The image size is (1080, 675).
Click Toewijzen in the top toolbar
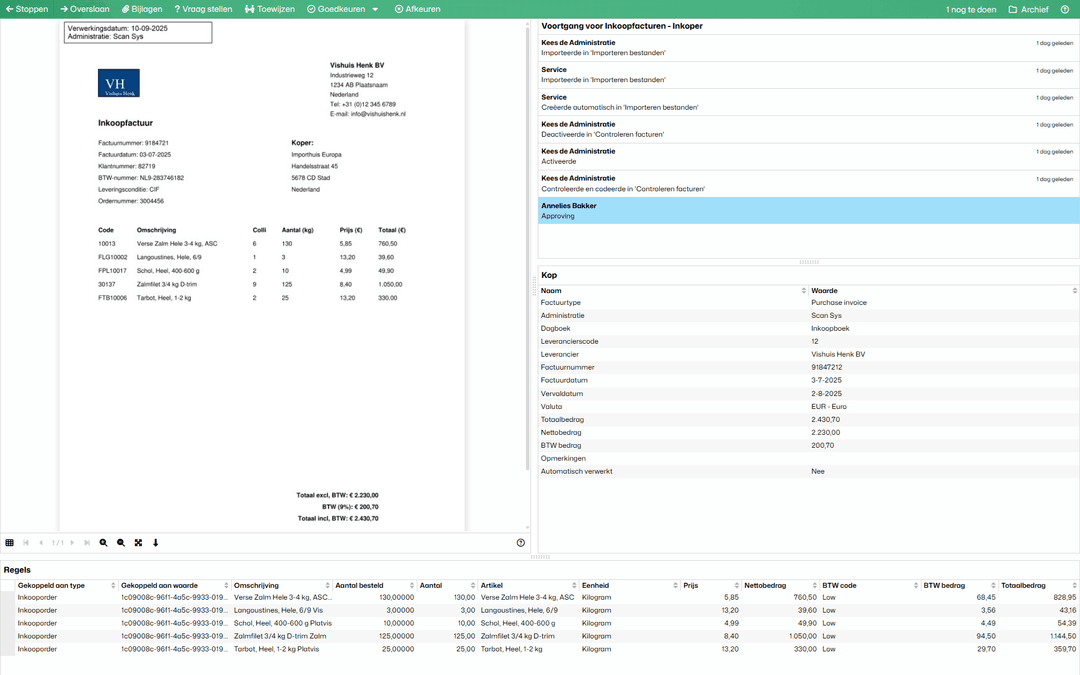point(270,9)
